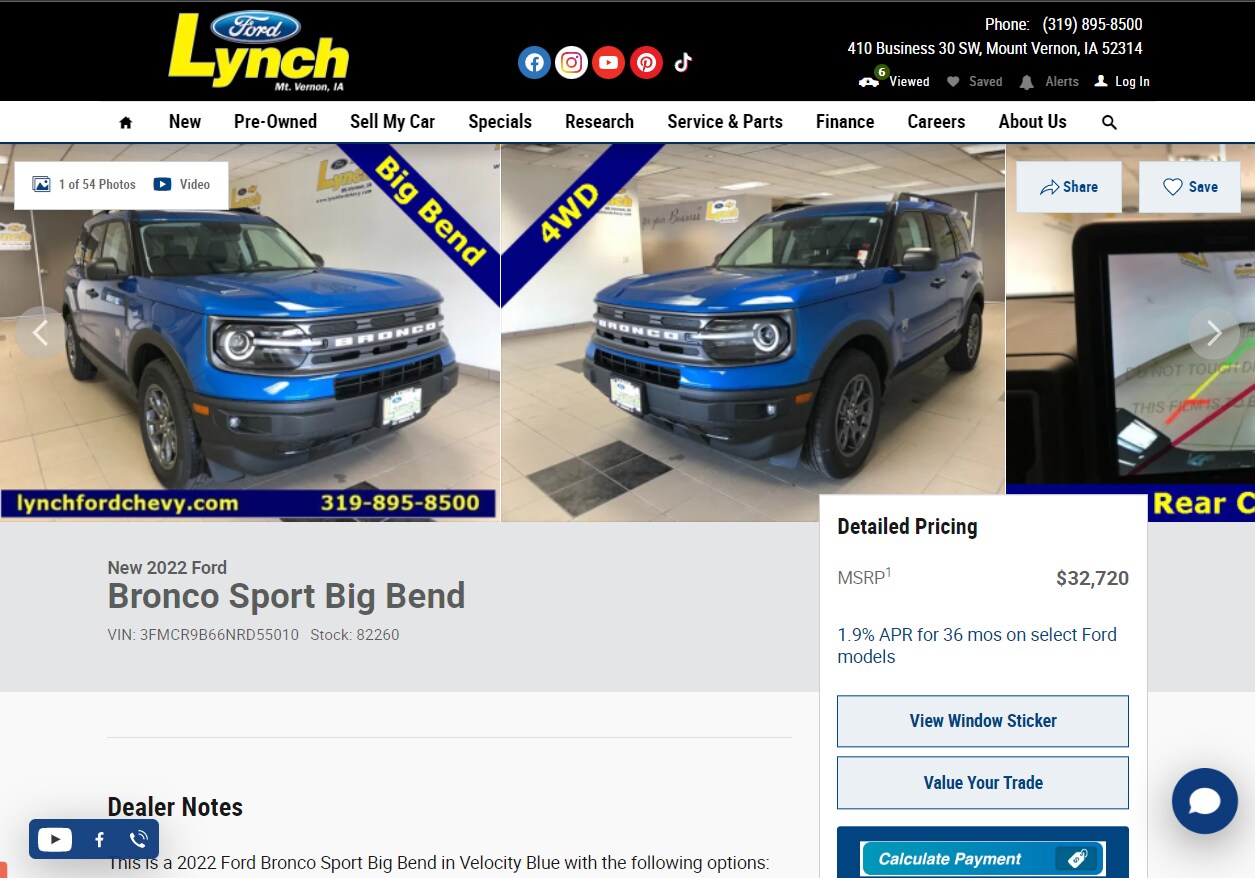Viewport: 1255px width, 878px height.
Task: Play the vehicle Video
Action: pyautogui.click(x=182, y=185)
